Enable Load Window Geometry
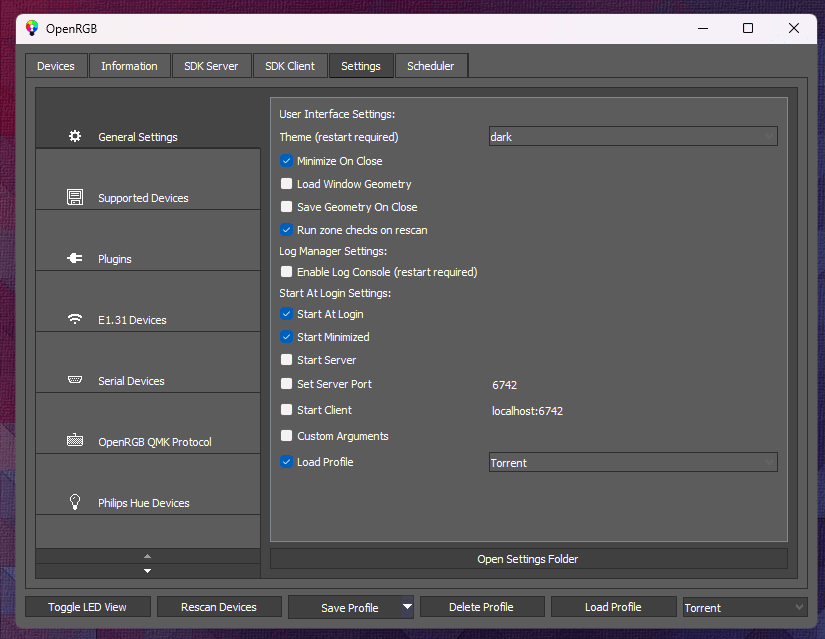The width and height of the screenshot is (825, 639). (x=286, y=184)
